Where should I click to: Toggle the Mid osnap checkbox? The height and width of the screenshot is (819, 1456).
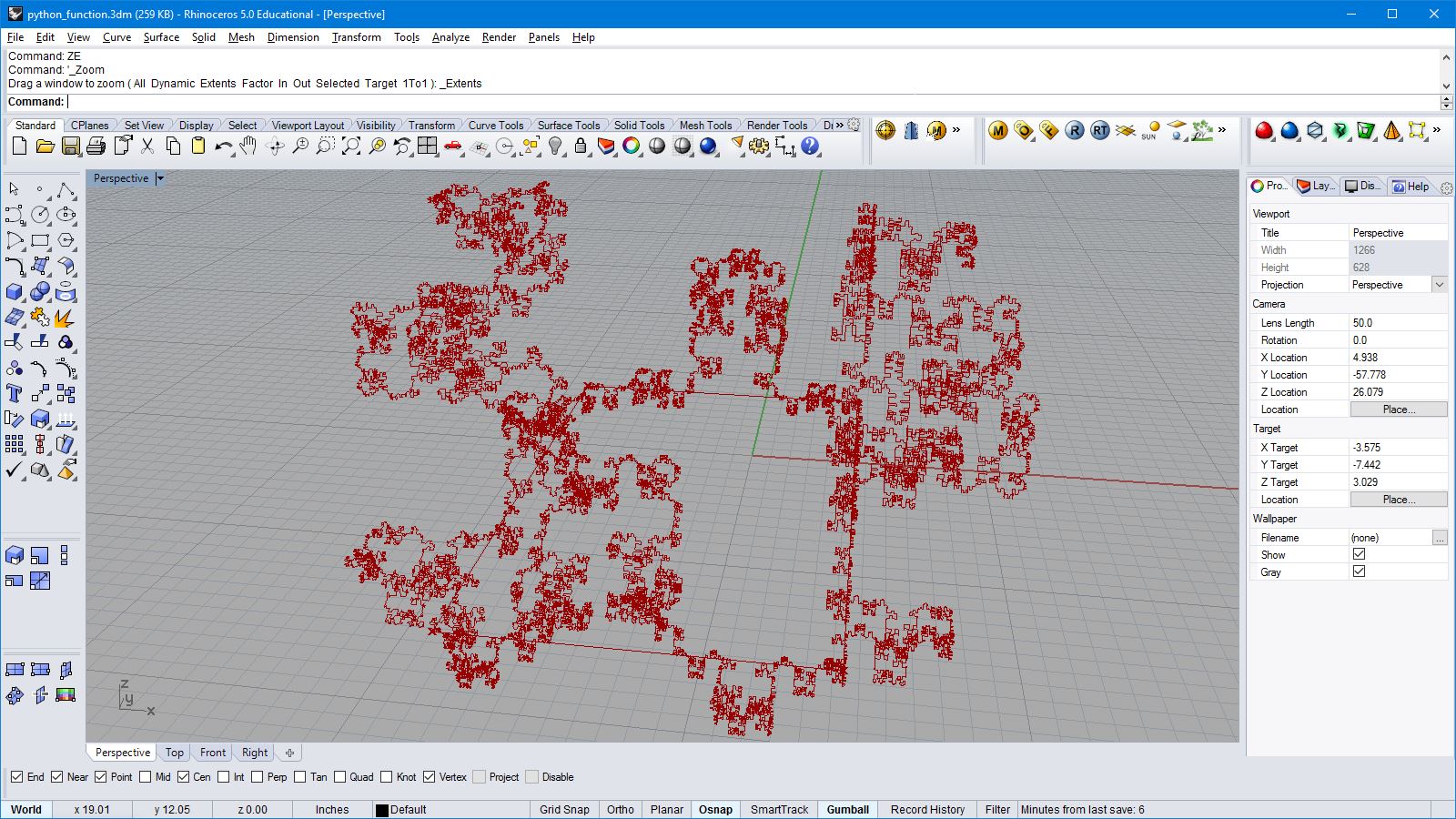146,777
